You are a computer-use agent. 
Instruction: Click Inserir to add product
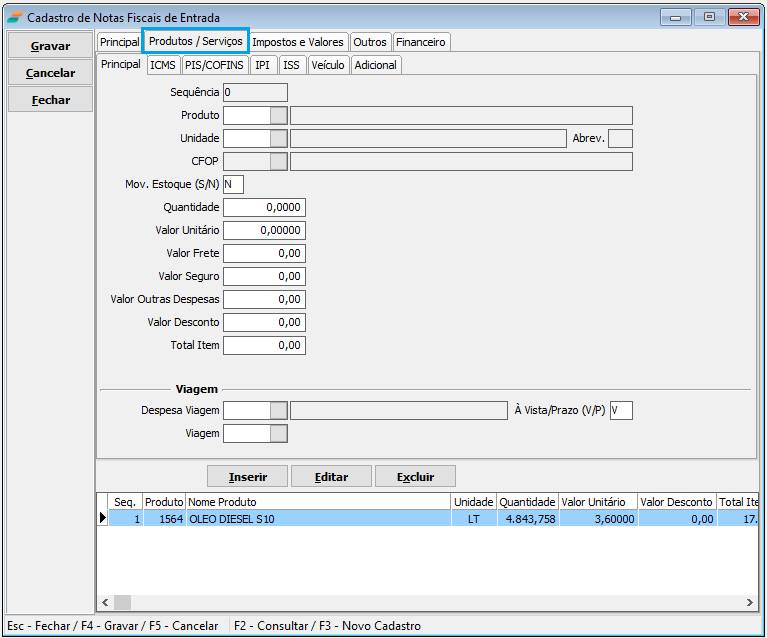(247, 477)
